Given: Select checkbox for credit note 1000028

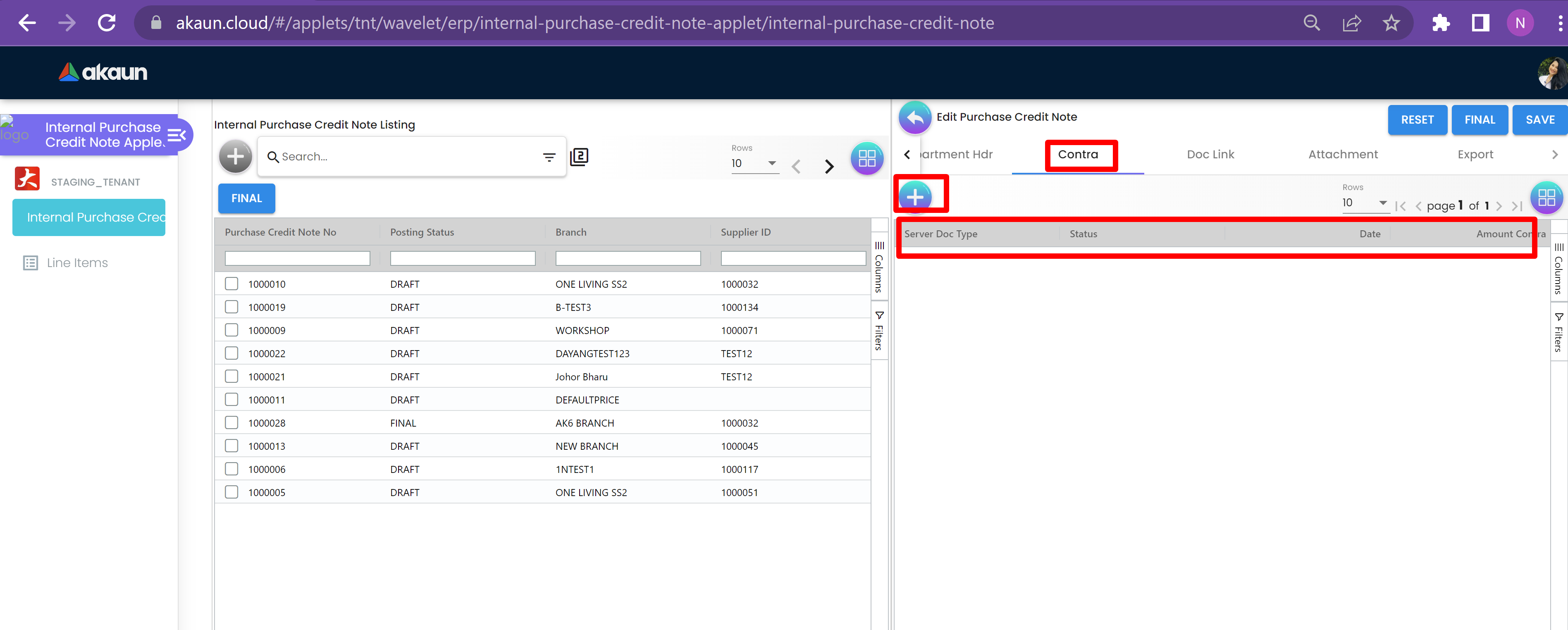Looking at the screenshot, I should [x=232, y=422].
